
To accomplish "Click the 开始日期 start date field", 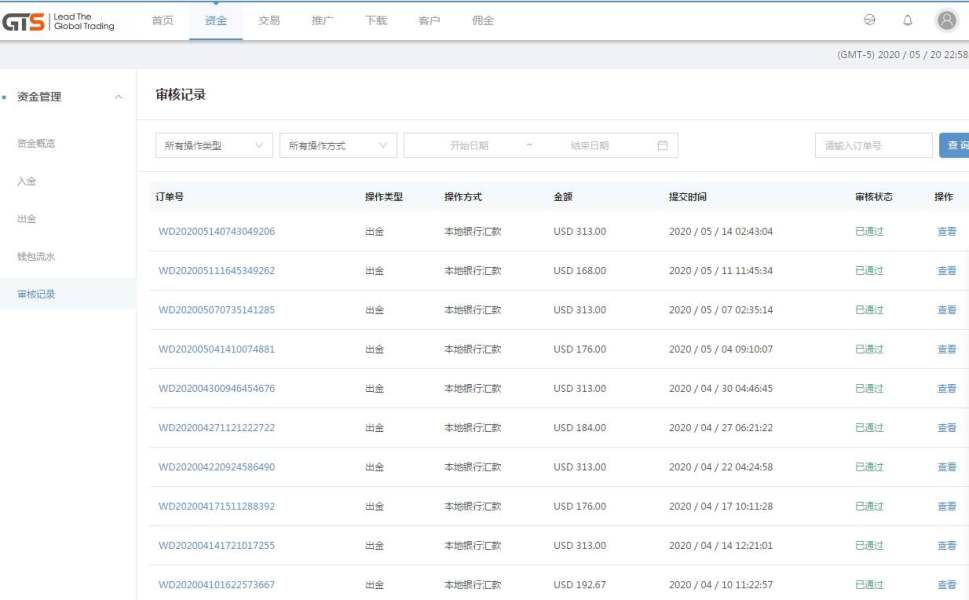I will point(469,146).
